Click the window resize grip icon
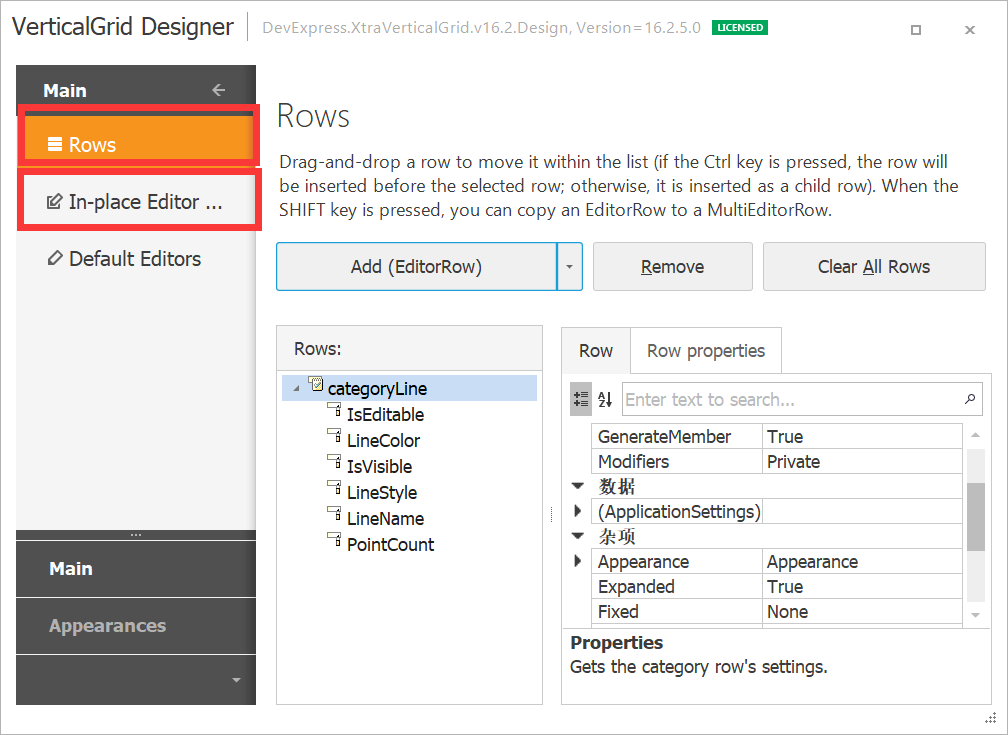1008x735 pixels. click(991, 718)
